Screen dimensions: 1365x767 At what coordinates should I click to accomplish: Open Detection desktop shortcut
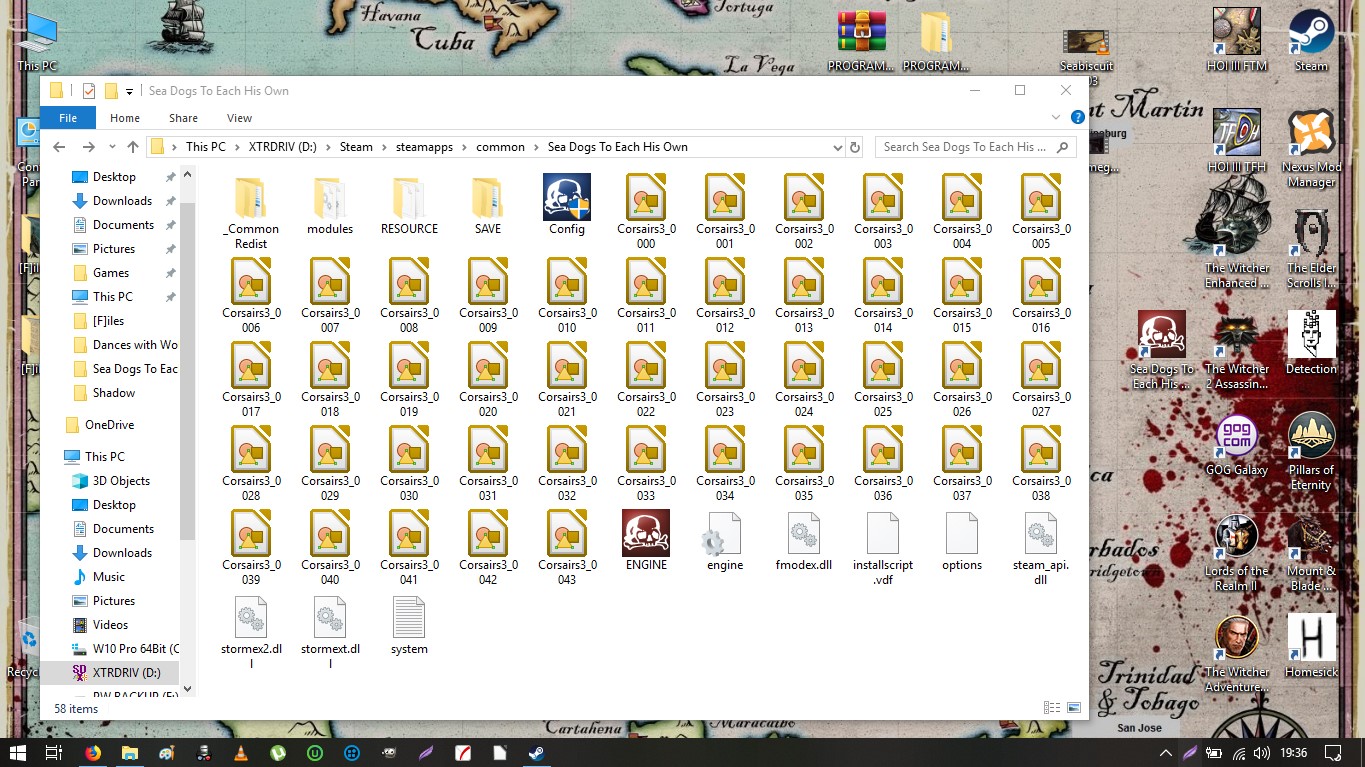click(1311, 343)
